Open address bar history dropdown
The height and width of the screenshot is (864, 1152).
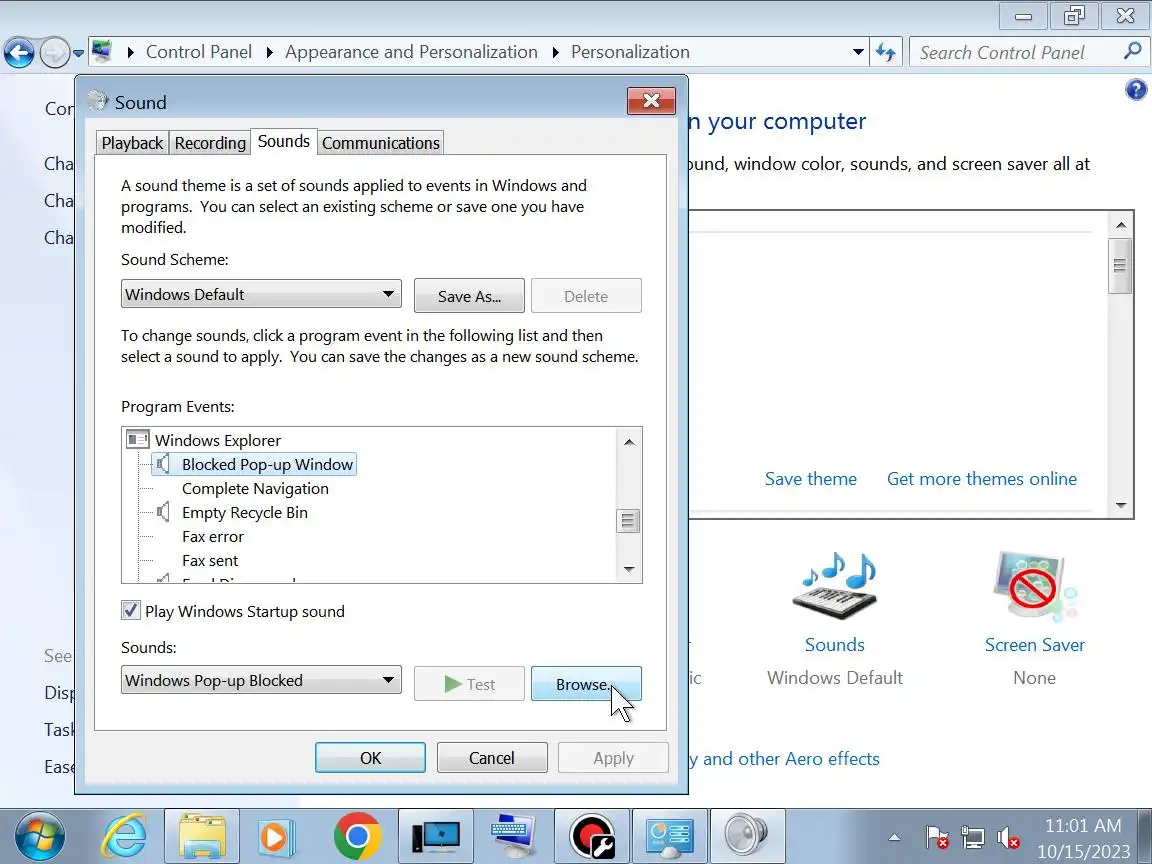857,52
